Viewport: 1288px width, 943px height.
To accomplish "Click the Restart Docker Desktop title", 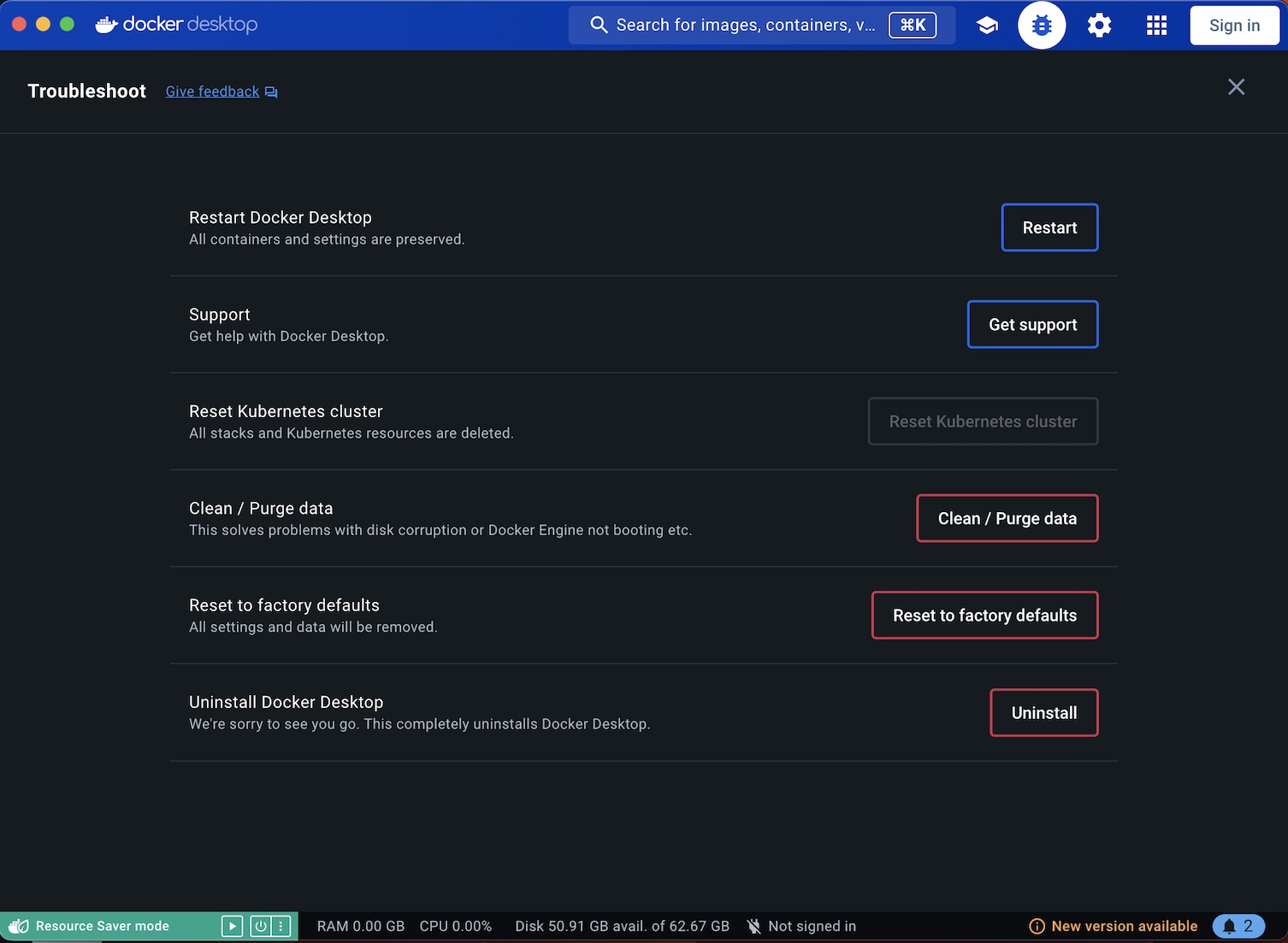I will pyautogui.click(x=281, y=217).
